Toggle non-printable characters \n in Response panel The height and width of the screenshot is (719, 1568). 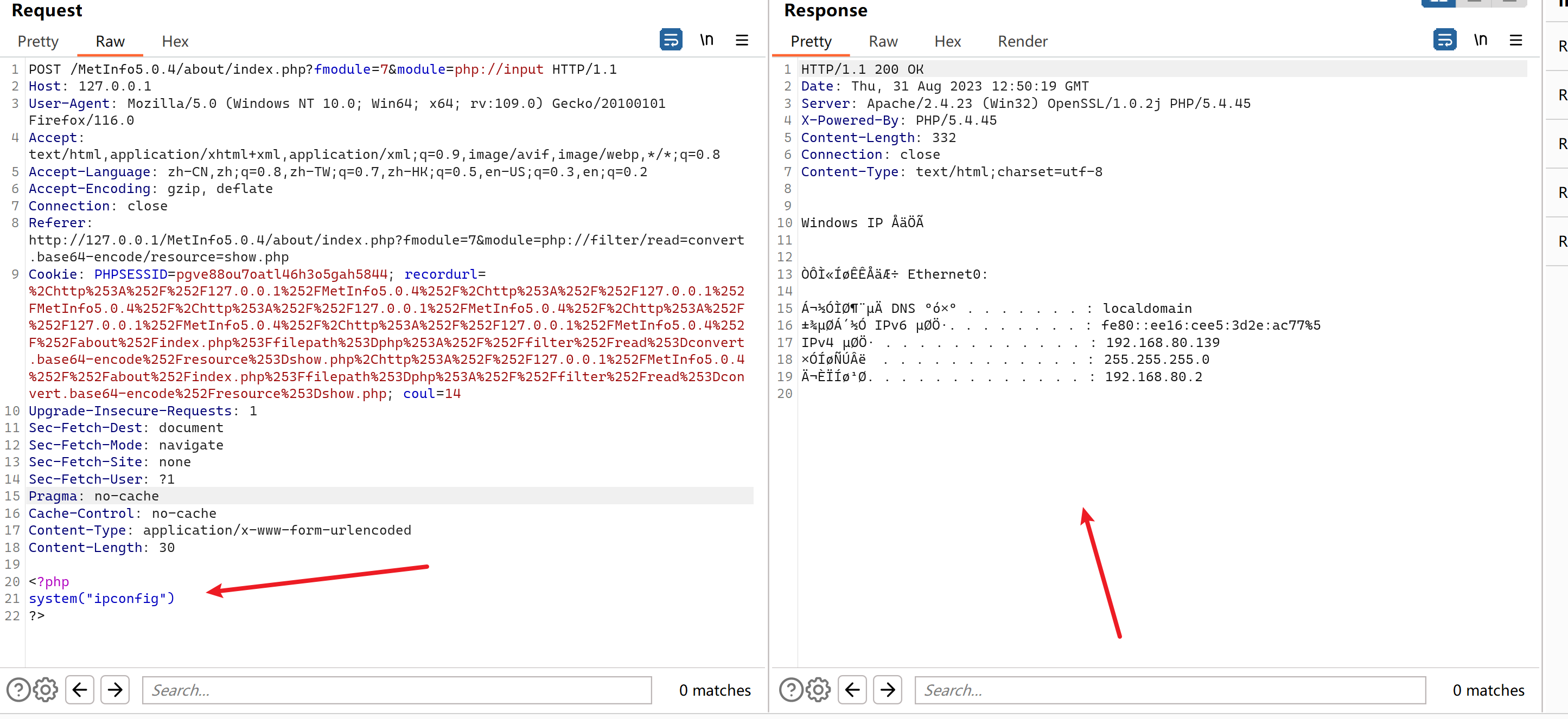tap(1480, 40)
